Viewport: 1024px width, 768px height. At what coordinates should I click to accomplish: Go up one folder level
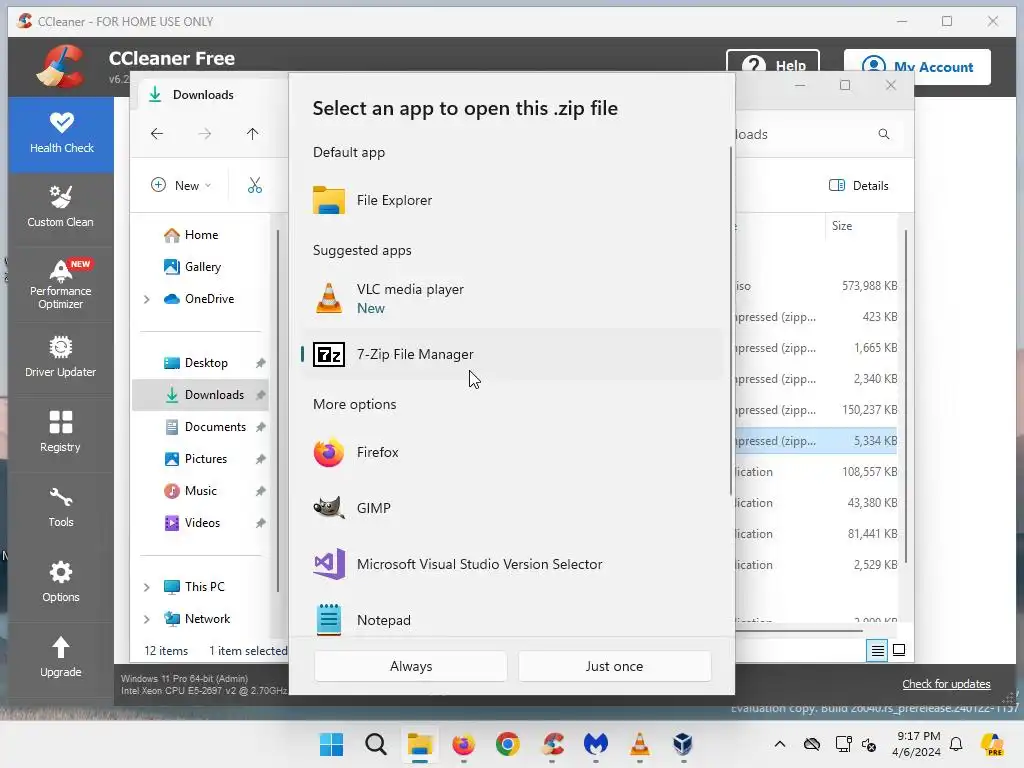tap(253, 134)
